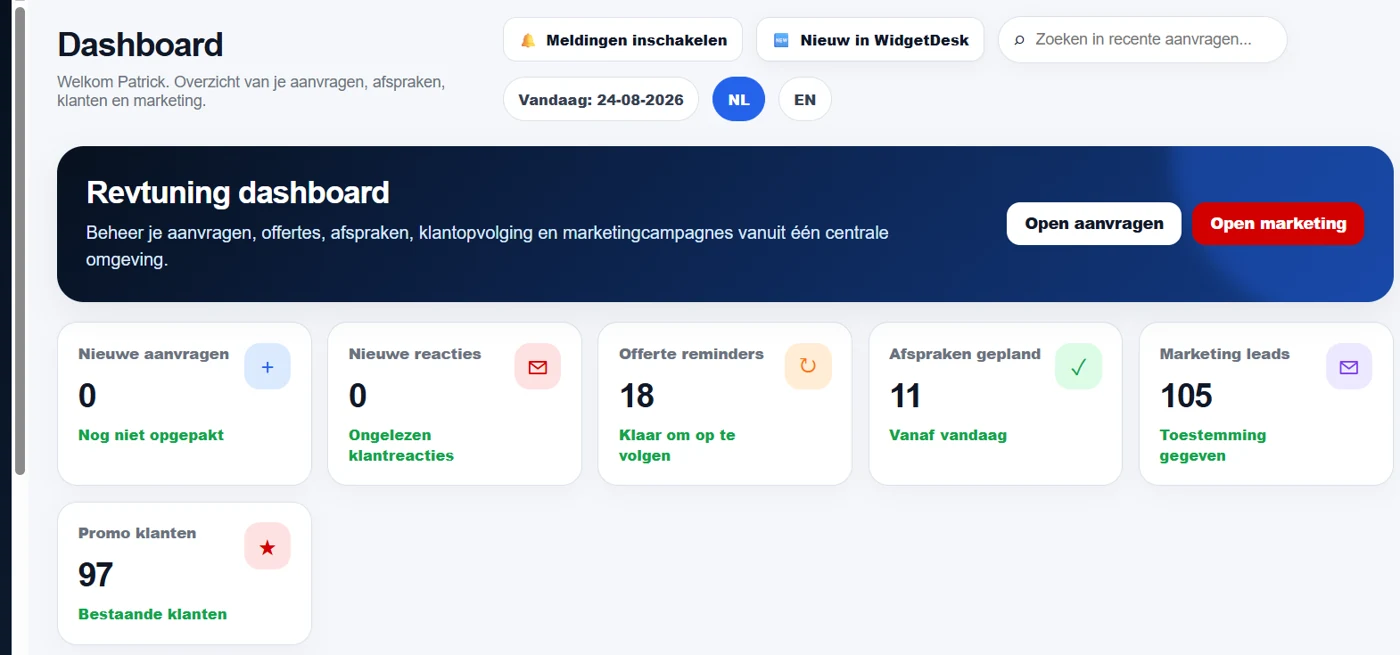The image size is (1400, 655).
Task: Click the value 18 for Offerte reminders
Action: [x=637, y=396]
